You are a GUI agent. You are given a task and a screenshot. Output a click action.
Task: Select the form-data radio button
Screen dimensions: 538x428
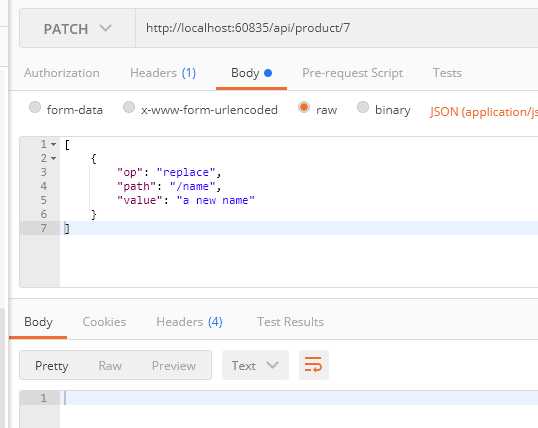pyautogui.click(x=35, y=107)
